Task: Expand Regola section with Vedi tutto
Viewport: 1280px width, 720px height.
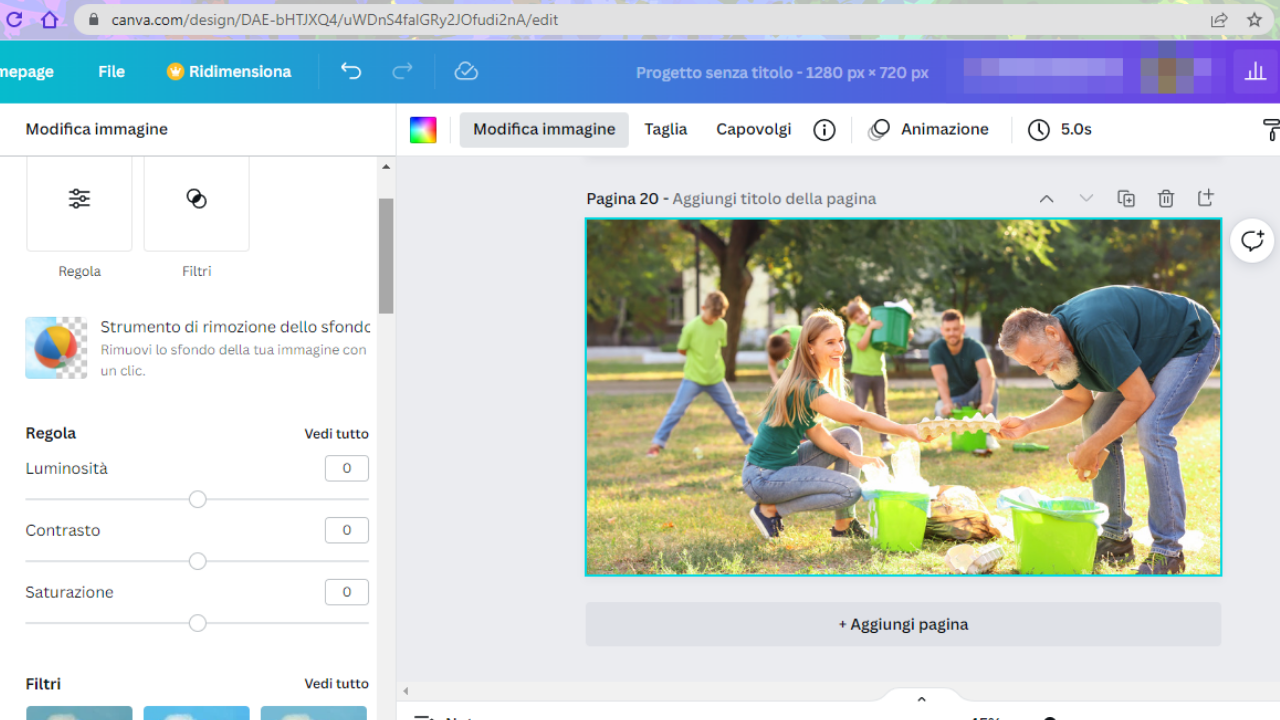Action: coord(336,434)
